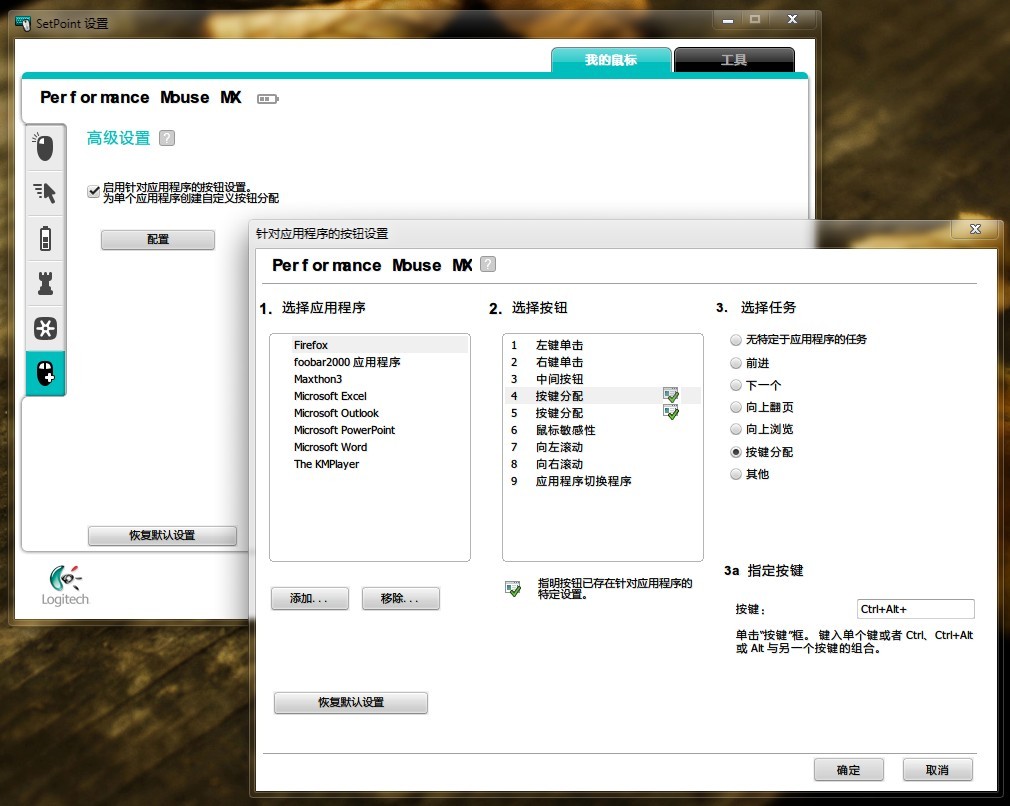1010x806 pixels.
Task: Select Microsoft Outlook in the application list
Action: [370, 413]
